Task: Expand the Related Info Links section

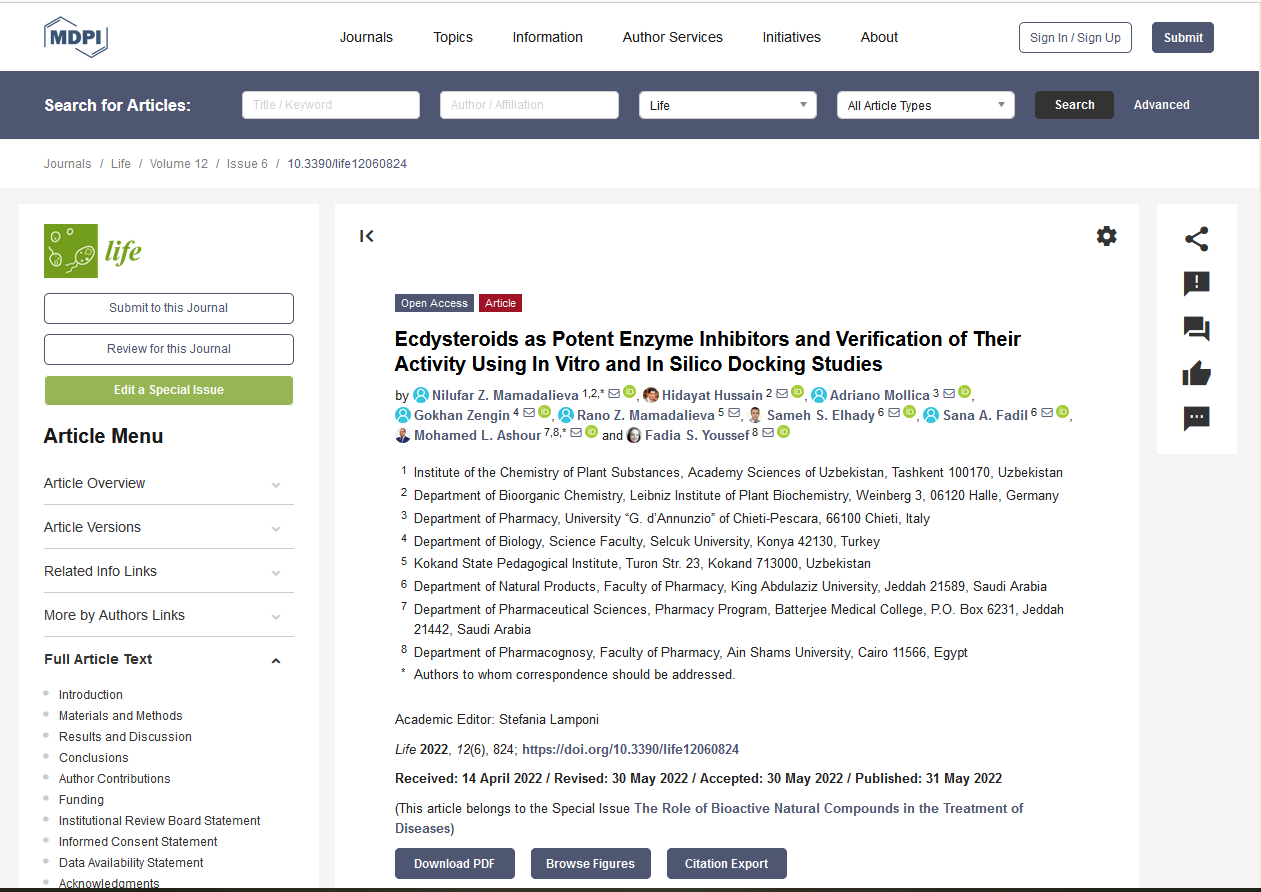Action: click(x=169, y=571)
